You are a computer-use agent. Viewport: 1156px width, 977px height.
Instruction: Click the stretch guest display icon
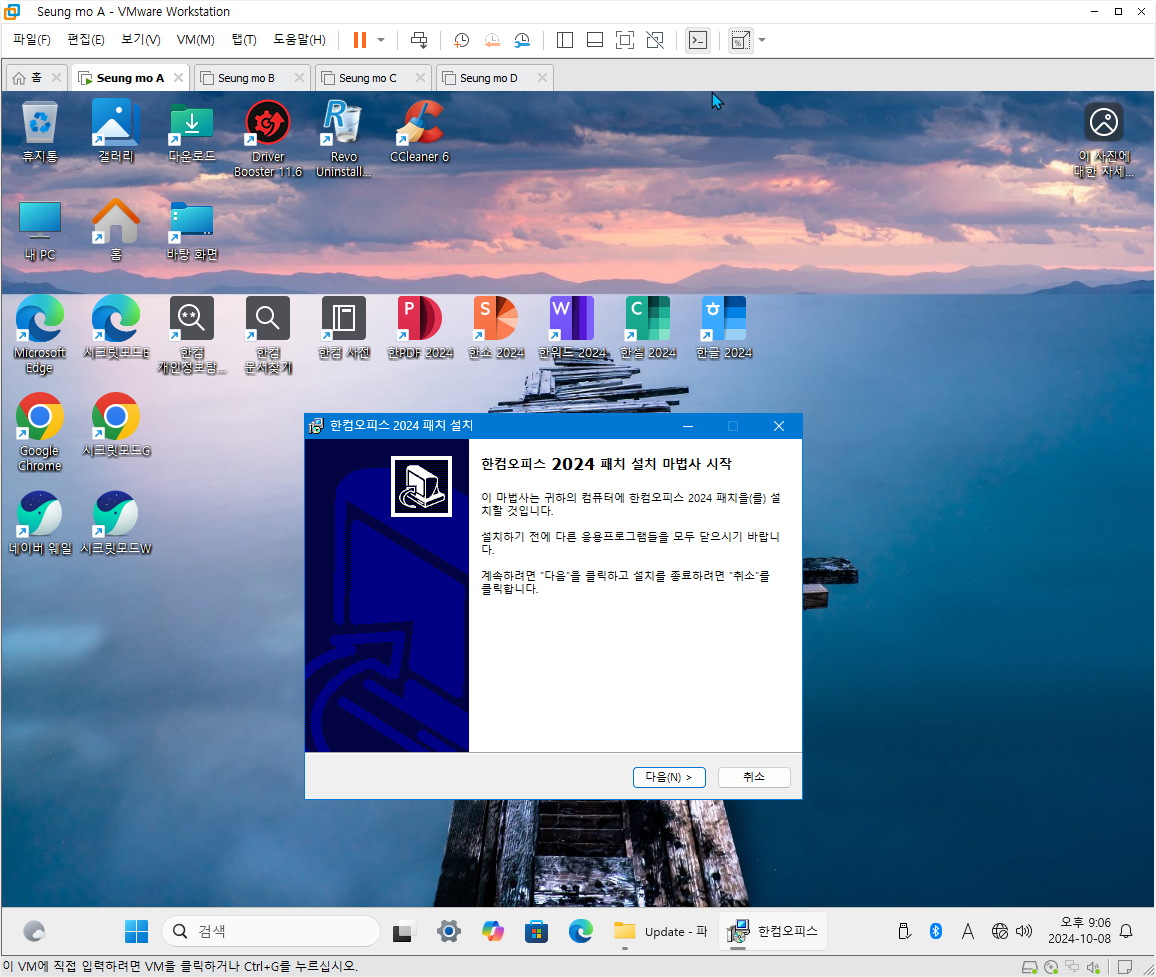tap(740, 40)
